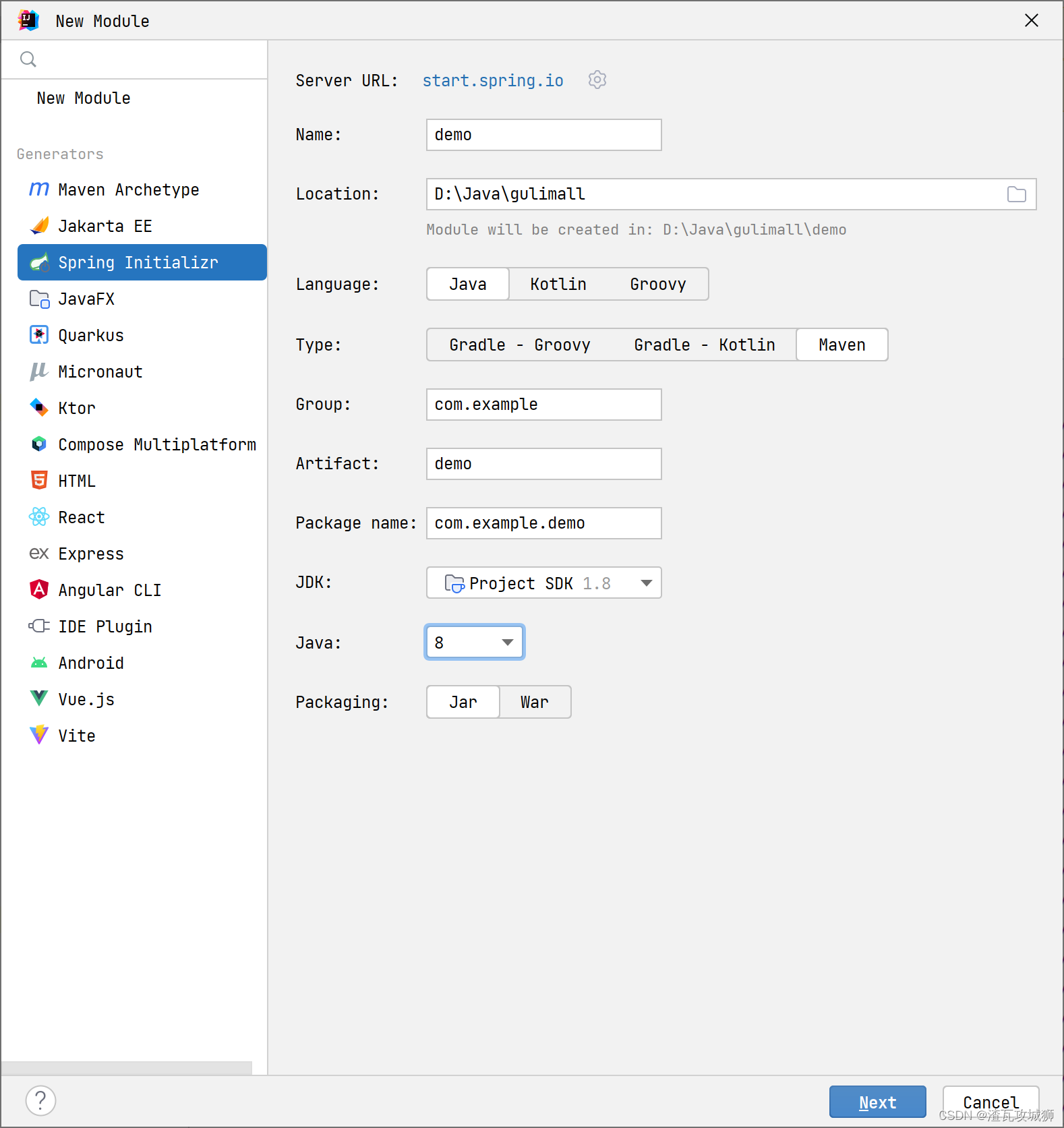Select Vite generator
Viewport: 1064px width, 1128px height.
coord(142,736)
